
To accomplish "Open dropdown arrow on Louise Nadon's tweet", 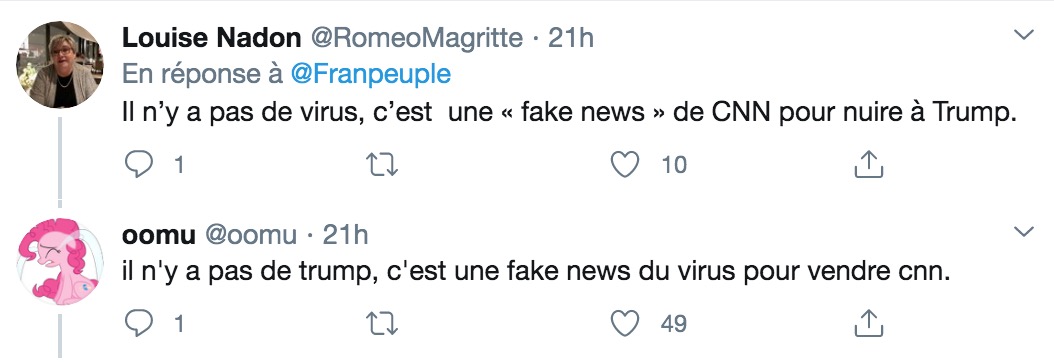I will click(x=1023, y=35).
